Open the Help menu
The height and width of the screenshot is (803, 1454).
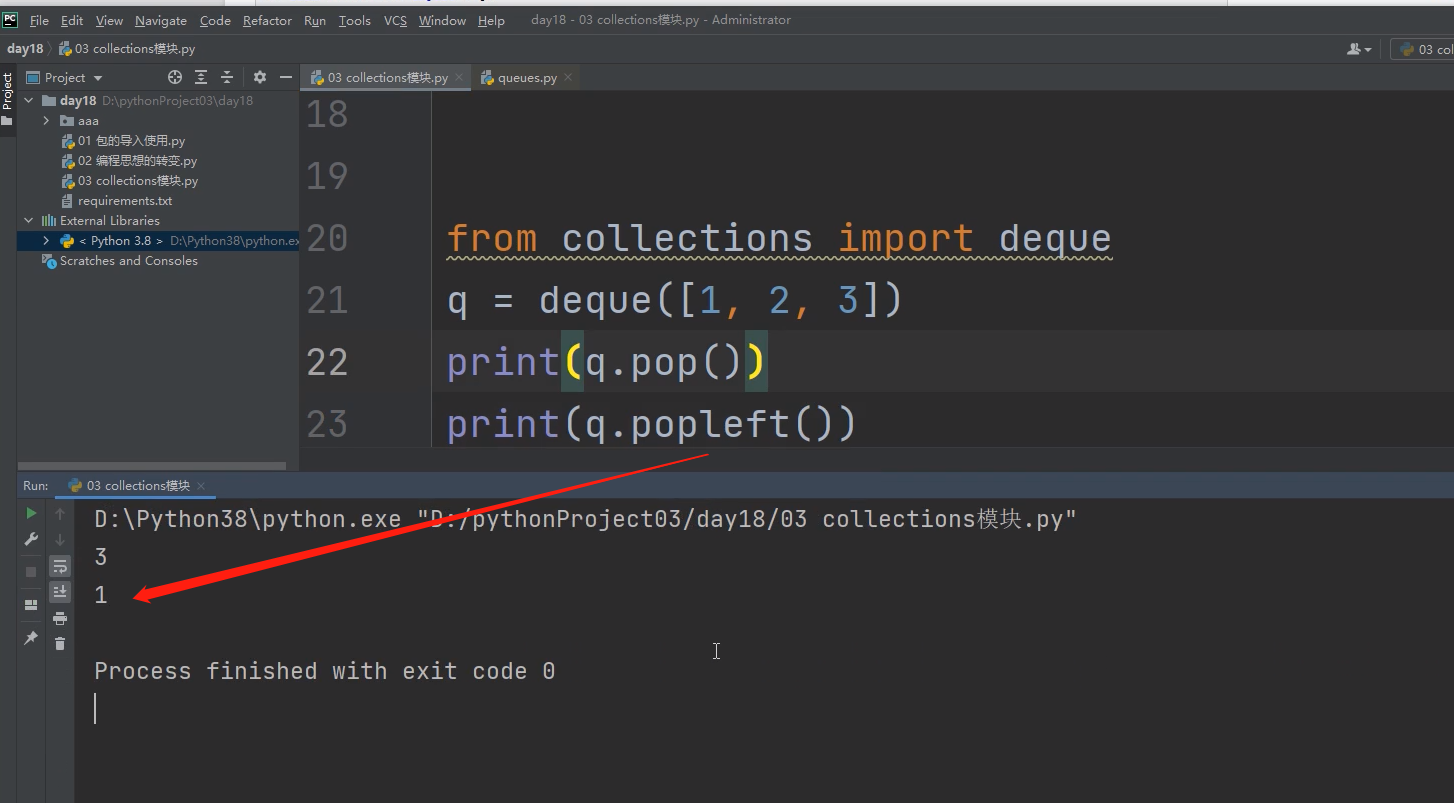pos(491,20)
